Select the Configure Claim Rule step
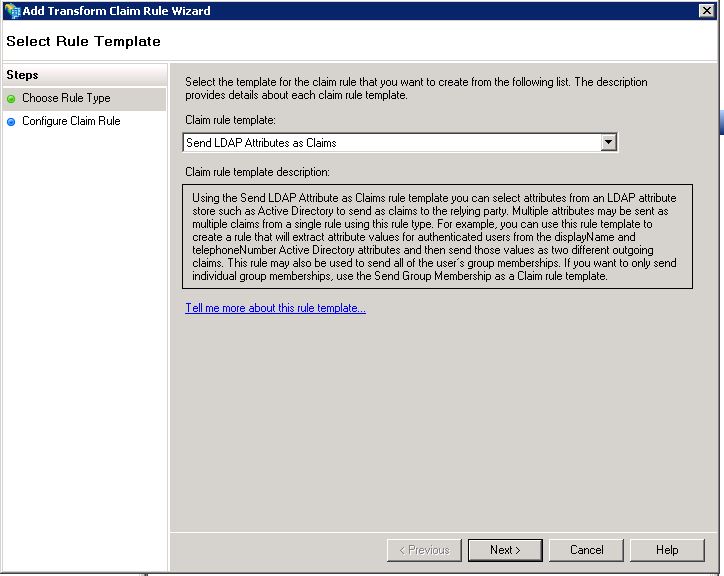724x576 pixels. pyautogui.click(x=84, y=121)
